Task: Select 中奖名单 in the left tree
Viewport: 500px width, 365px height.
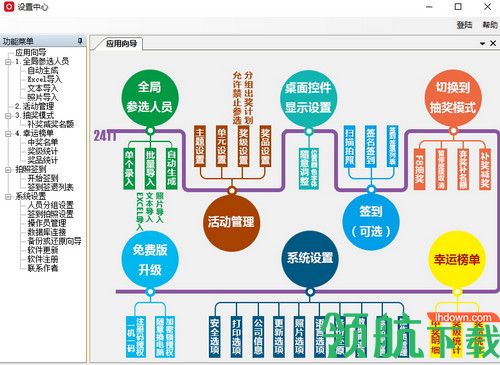Action: [43, 142]
